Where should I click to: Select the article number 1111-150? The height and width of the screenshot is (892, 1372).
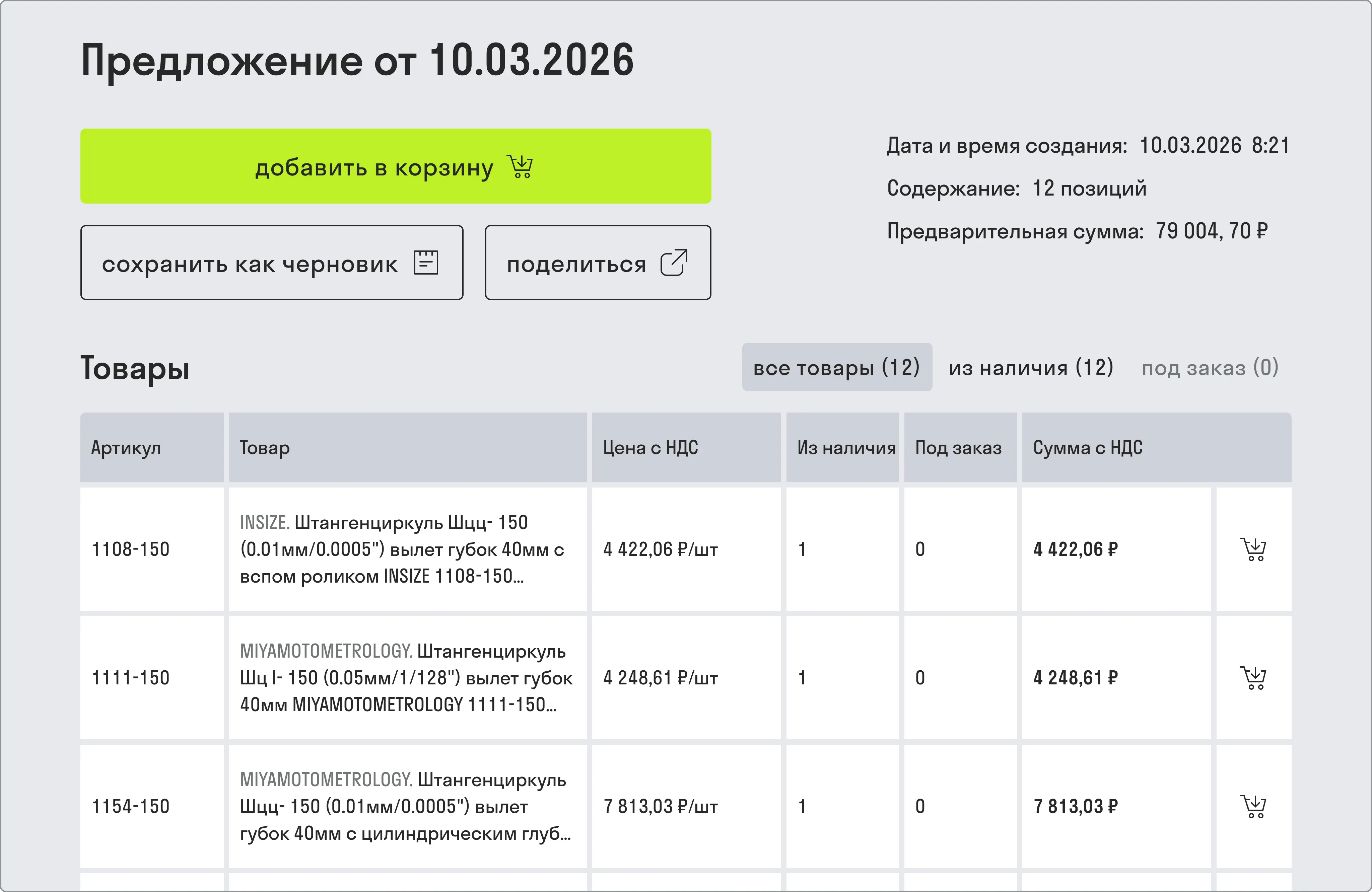pyautogui.click(x=131, y=678)
